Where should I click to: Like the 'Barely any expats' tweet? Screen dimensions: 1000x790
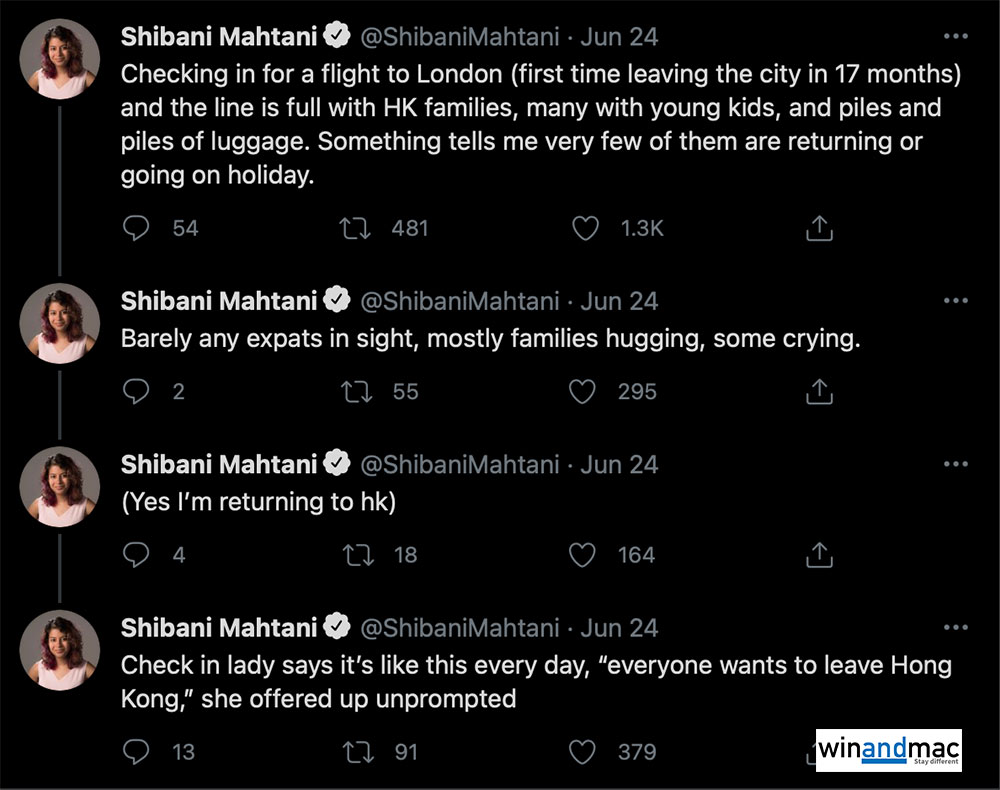point(582,392)
